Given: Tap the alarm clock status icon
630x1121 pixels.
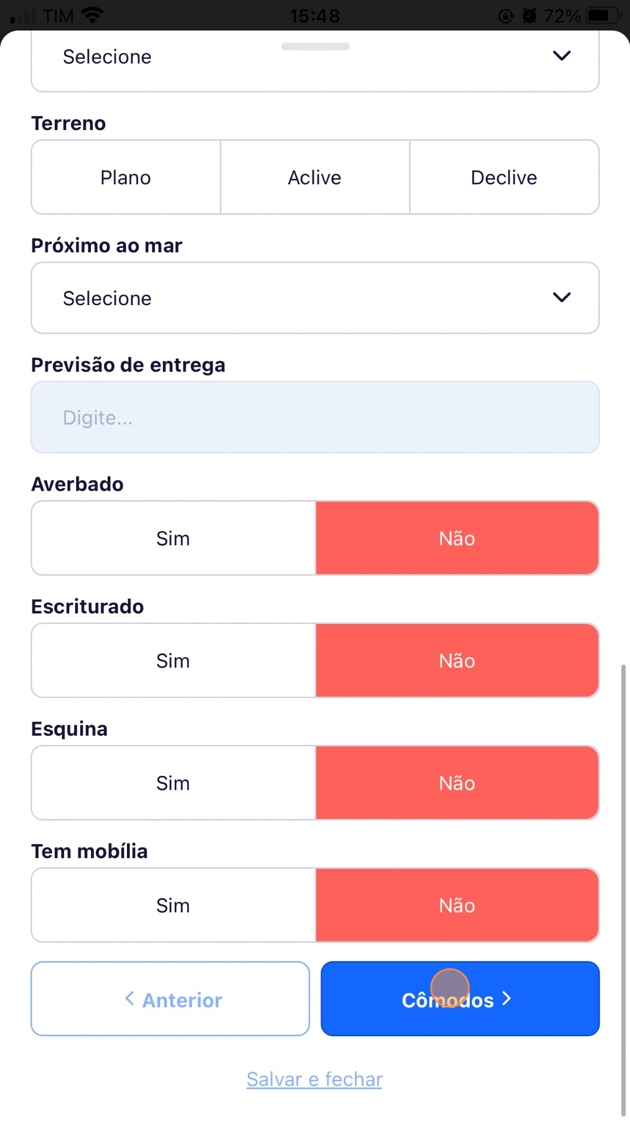Looking at the screenshot, I should pos(529,16).
